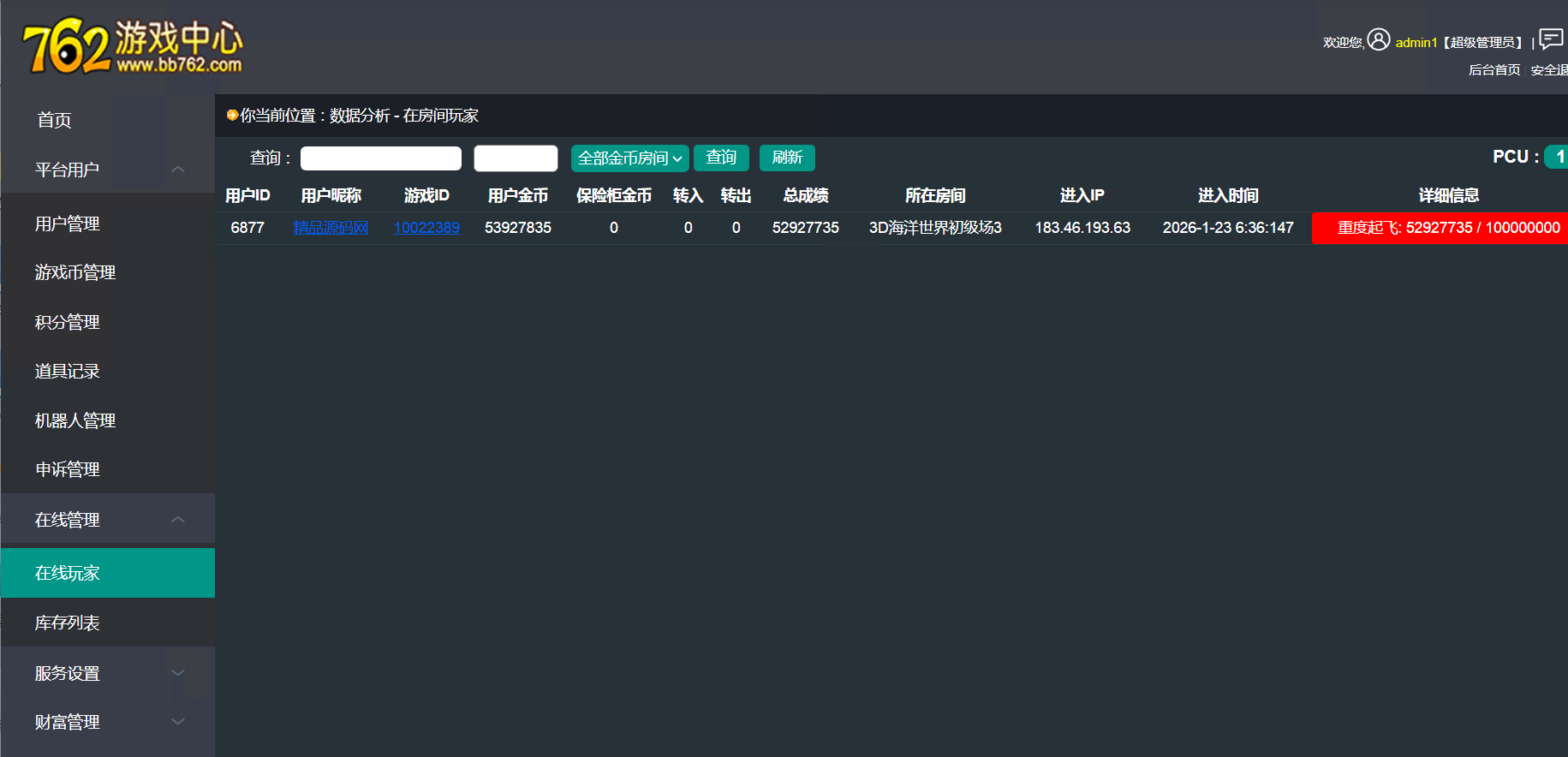Click the 精品源码网 nickname link

(331, 228)
